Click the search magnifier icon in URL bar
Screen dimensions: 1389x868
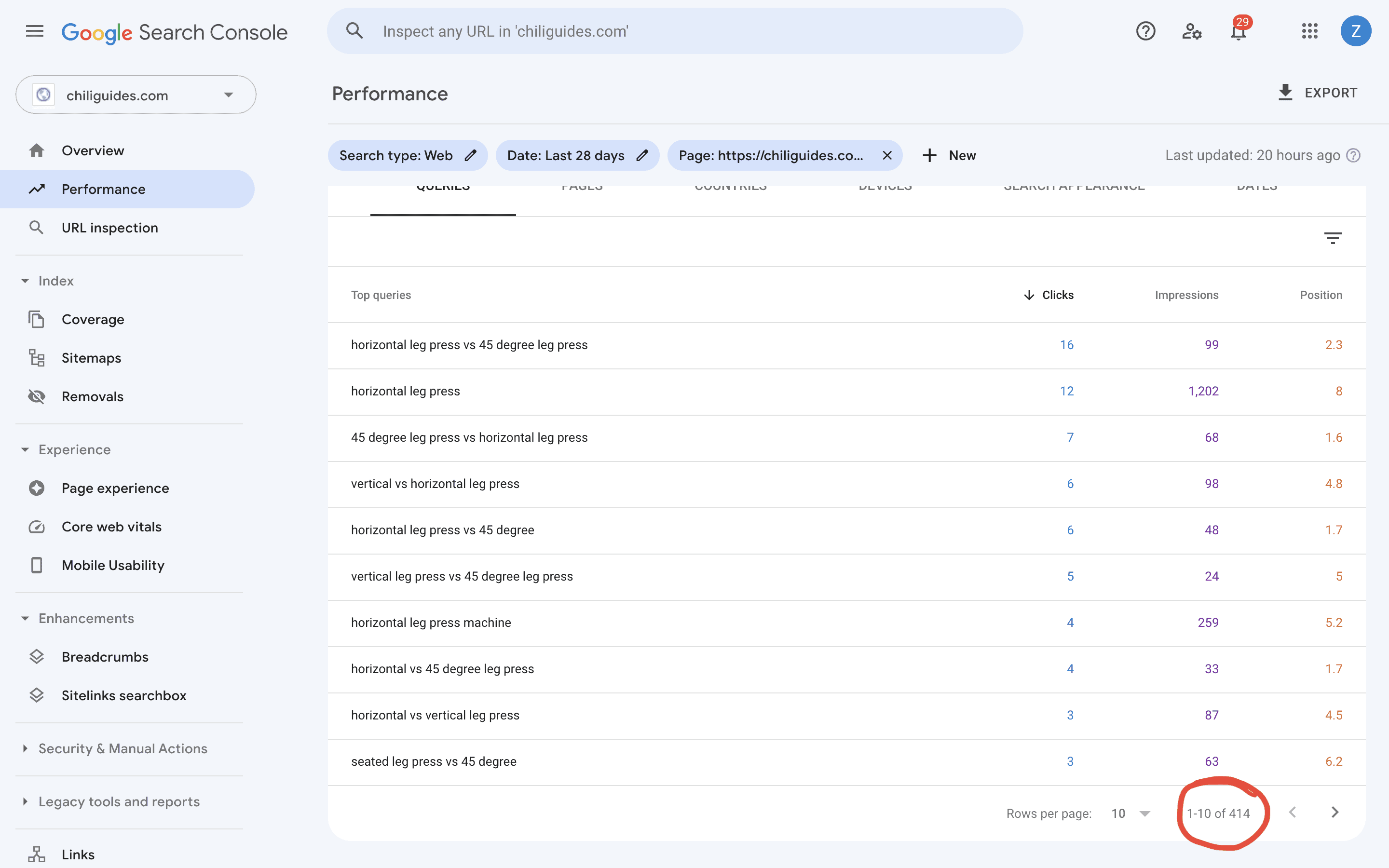coord(354,31)
